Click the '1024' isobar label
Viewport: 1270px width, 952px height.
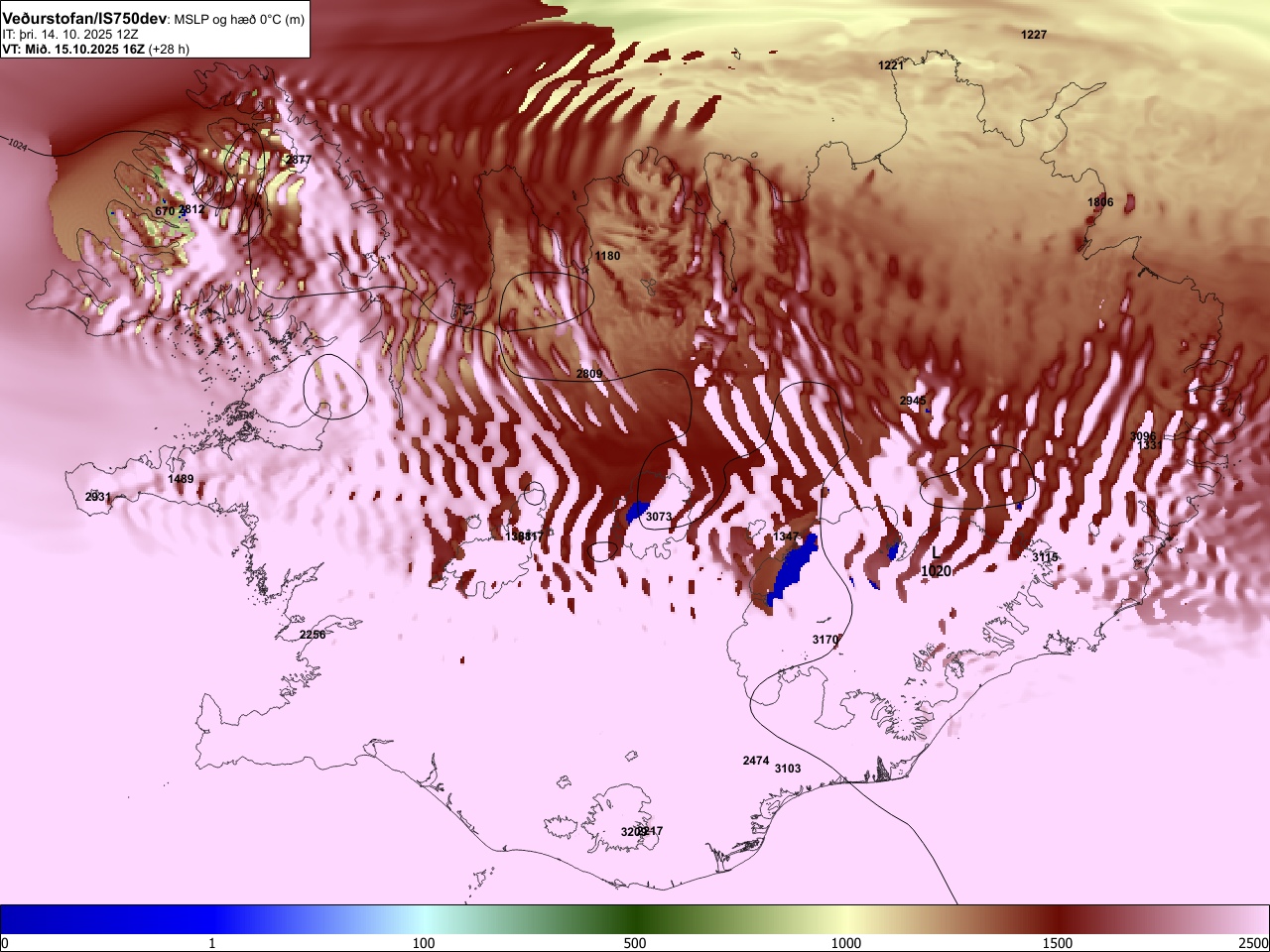18,146
